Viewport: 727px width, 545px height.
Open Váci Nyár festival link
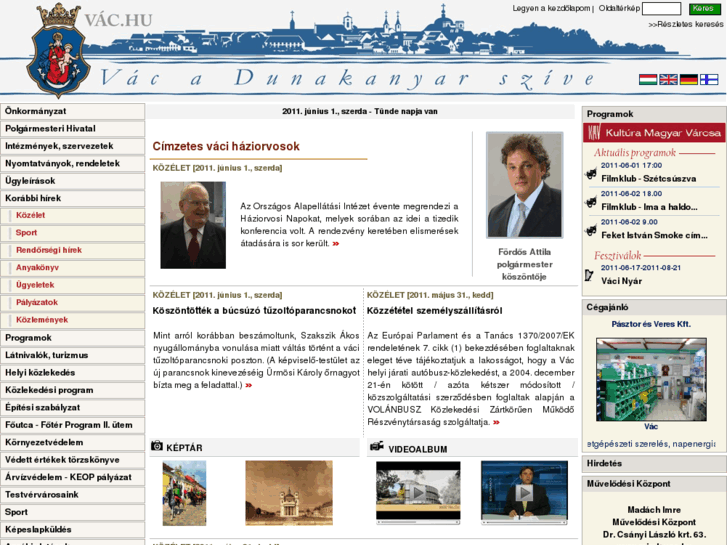[x=621, y=281]
